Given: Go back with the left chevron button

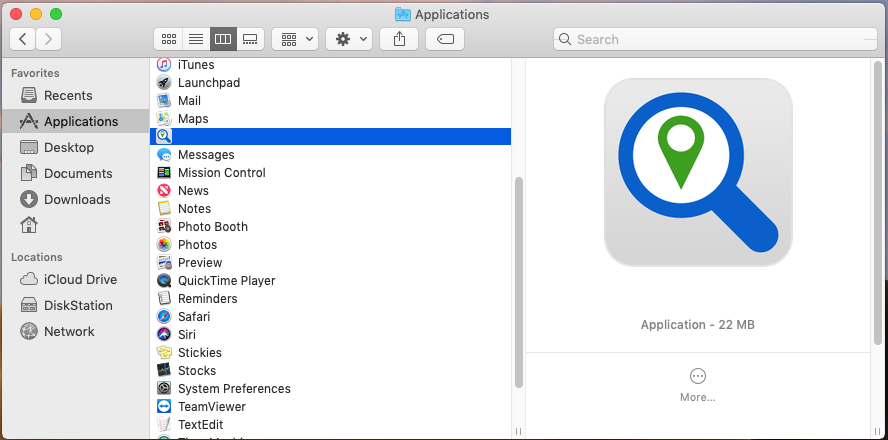Looking at the screenshot, I should click(x=23, y=39).
